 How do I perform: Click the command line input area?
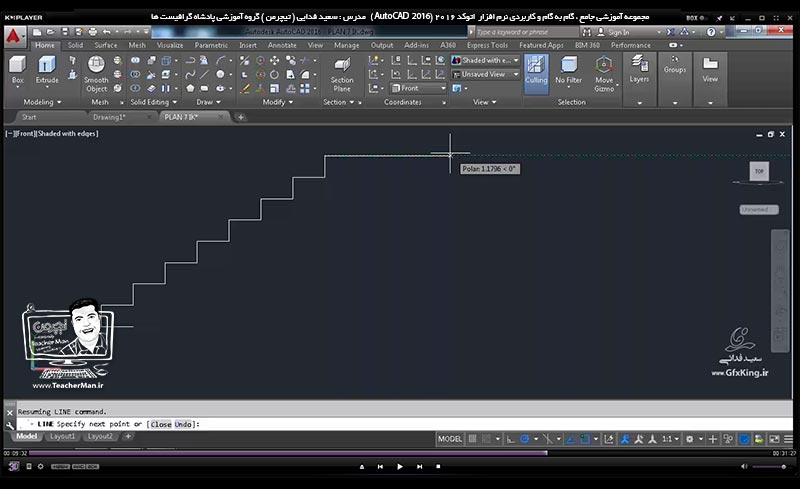click(x=403, y=424)
